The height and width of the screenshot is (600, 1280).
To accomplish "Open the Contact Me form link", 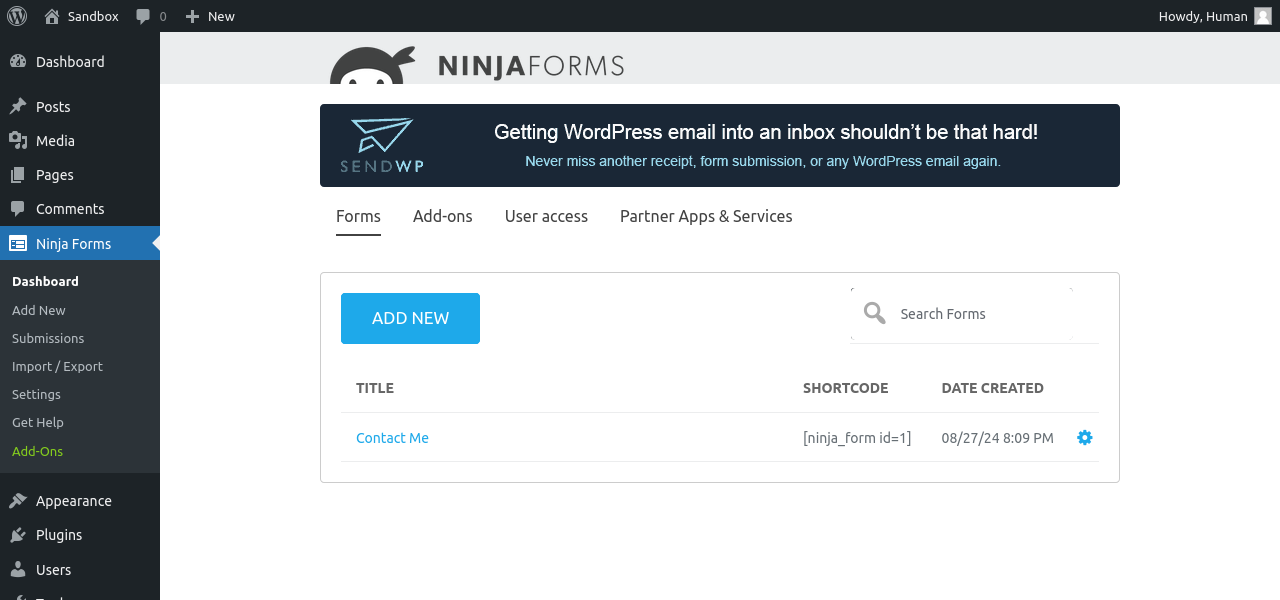I will tap(392, 438).
